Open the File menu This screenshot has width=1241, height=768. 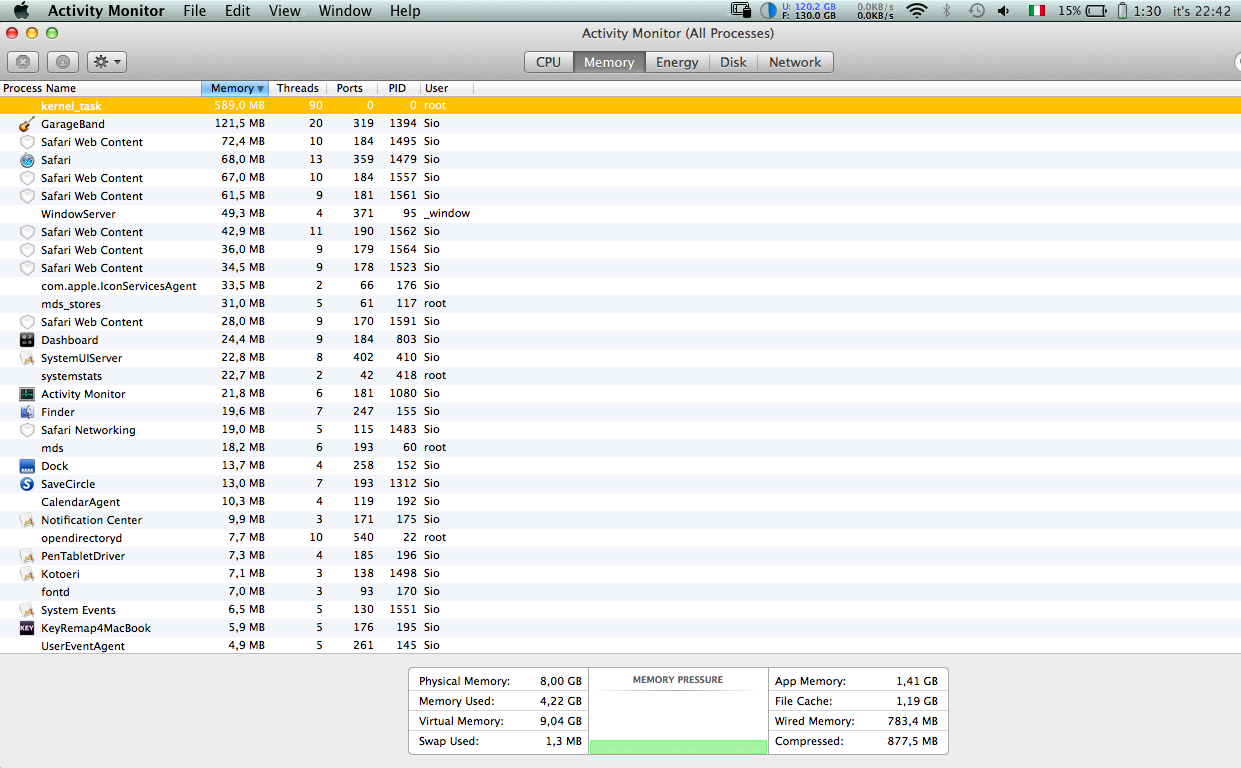pos(195,11)
